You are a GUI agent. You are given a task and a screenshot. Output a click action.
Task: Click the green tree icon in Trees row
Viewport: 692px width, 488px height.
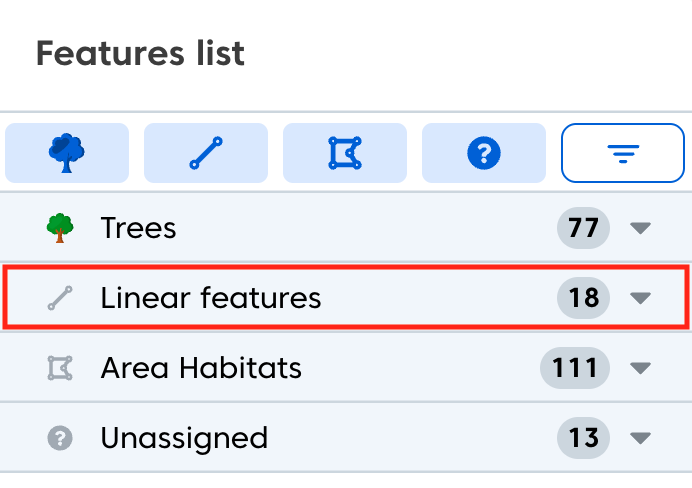pos(61,229)
